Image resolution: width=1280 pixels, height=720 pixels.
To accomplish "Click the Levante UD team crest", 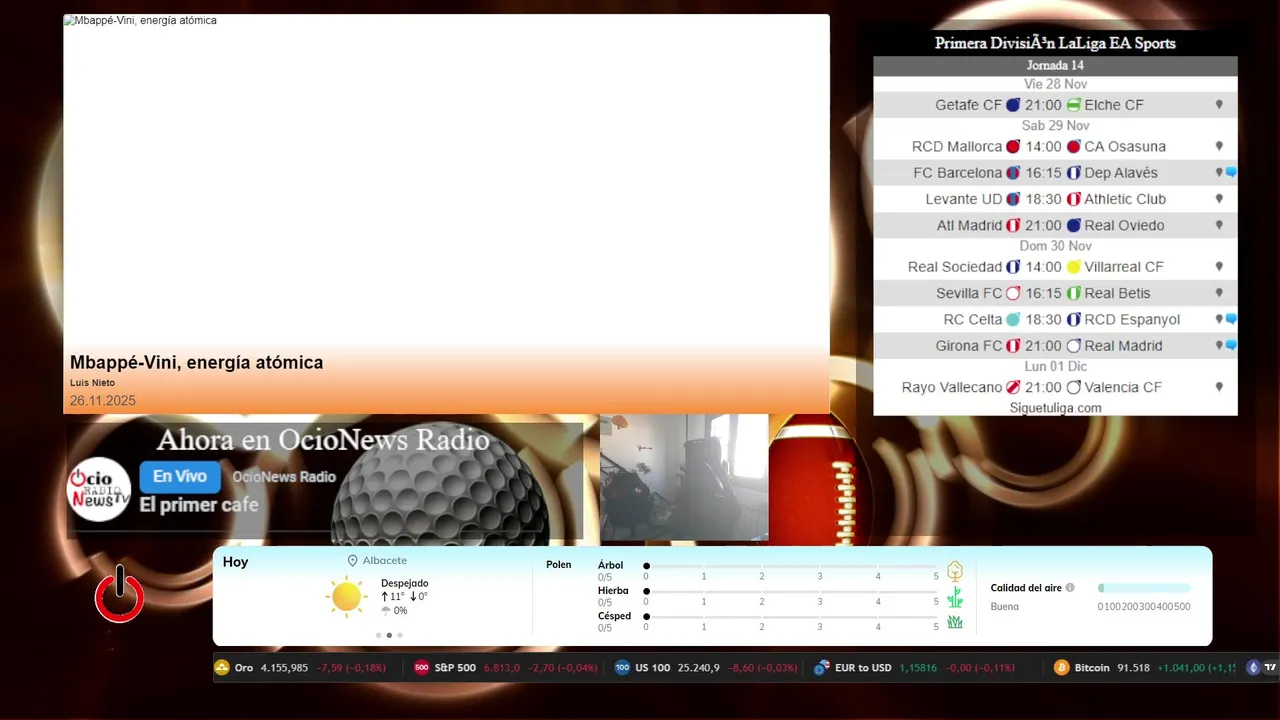I will [x=1013, y=199].
